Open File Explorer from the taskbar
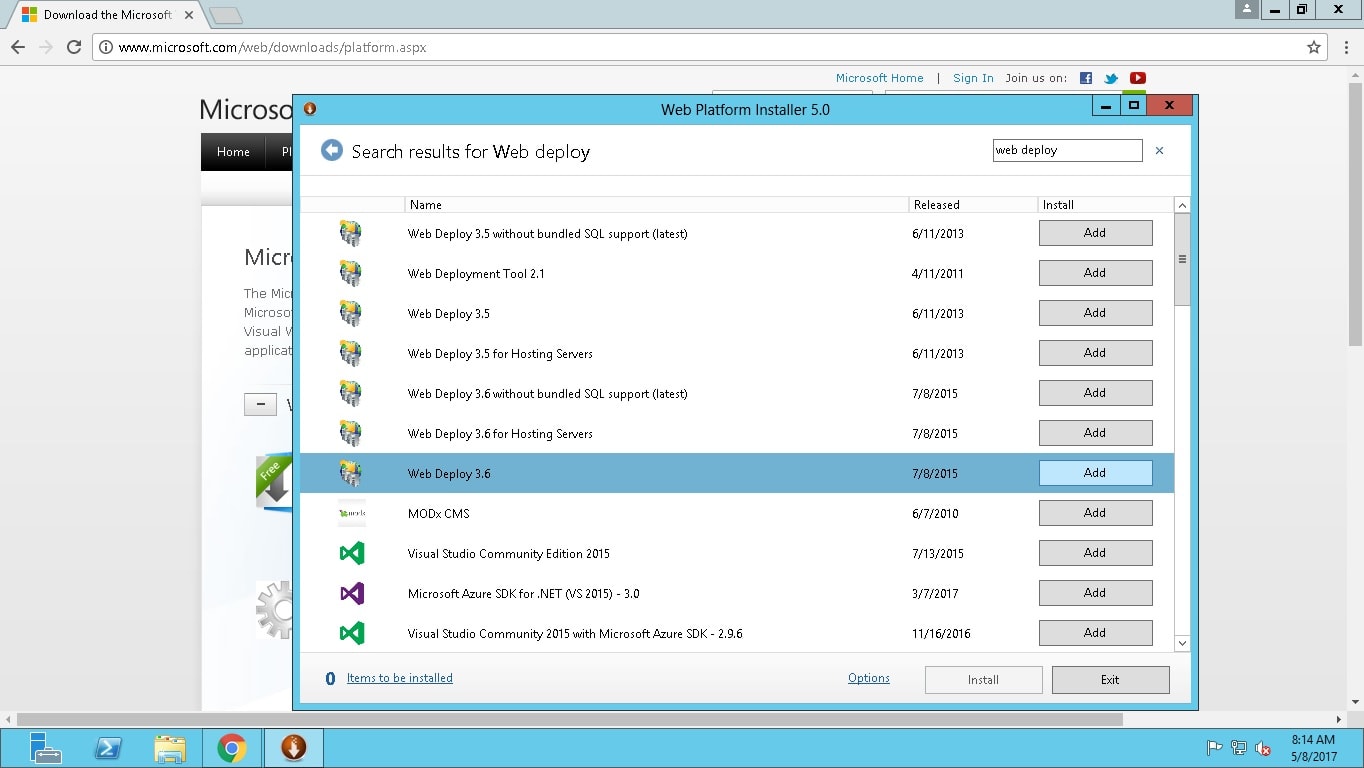 pyautogui.click(x=171, y=748)
